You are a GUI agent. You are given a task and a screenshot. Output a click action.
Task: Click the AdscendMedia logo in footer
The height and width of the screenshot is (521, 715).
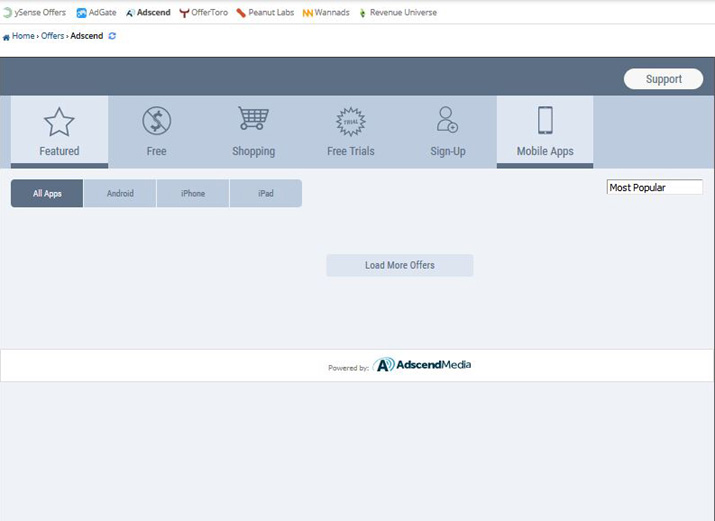click(422, 365)
